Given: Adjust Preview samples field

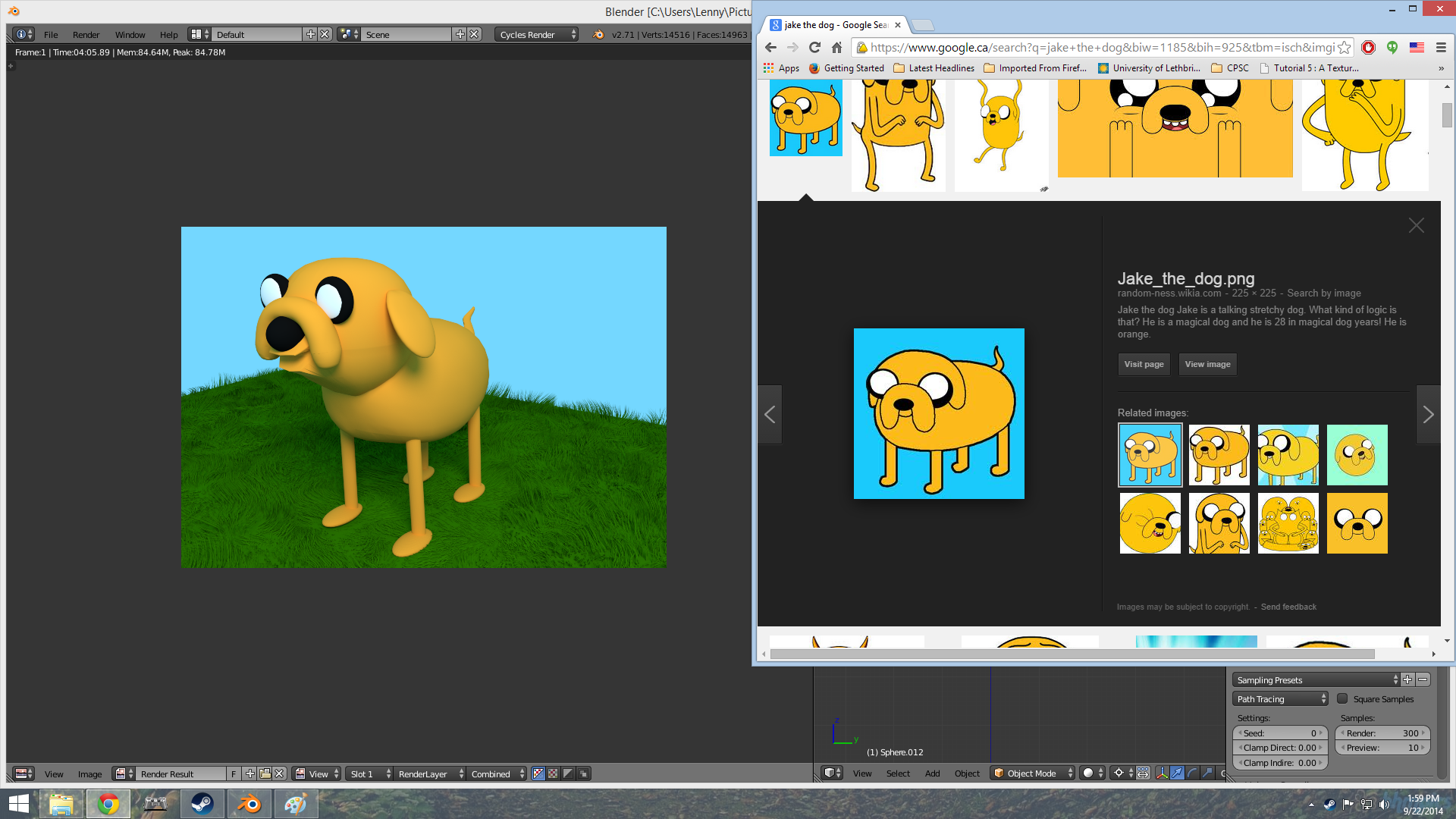Looking at the screenshot, I should [x=1382, y=747].
